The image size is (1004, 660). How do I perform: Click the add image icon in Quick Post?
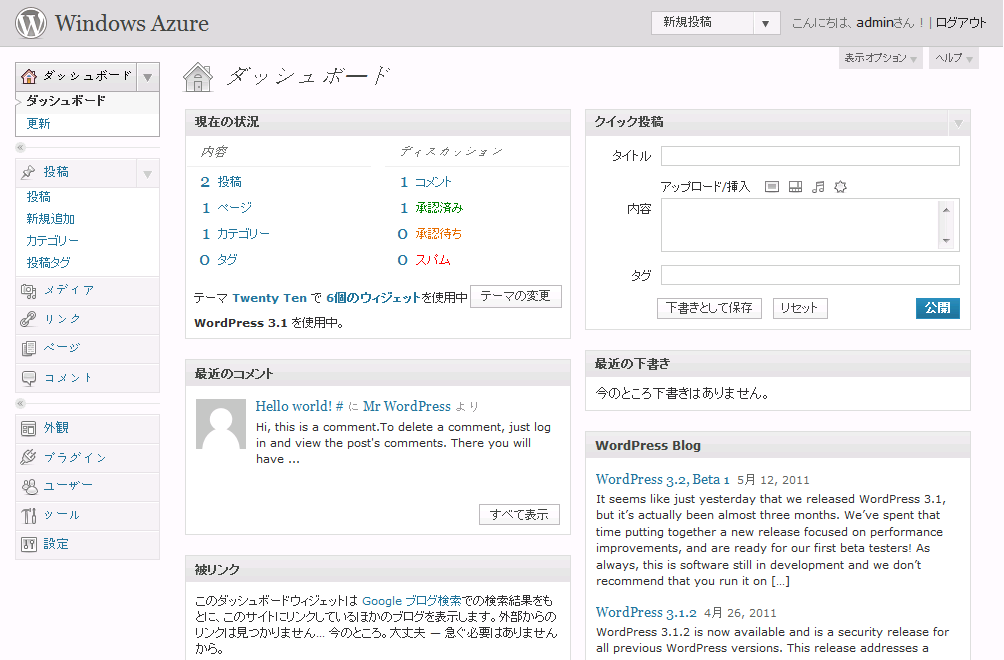[772, 187]
